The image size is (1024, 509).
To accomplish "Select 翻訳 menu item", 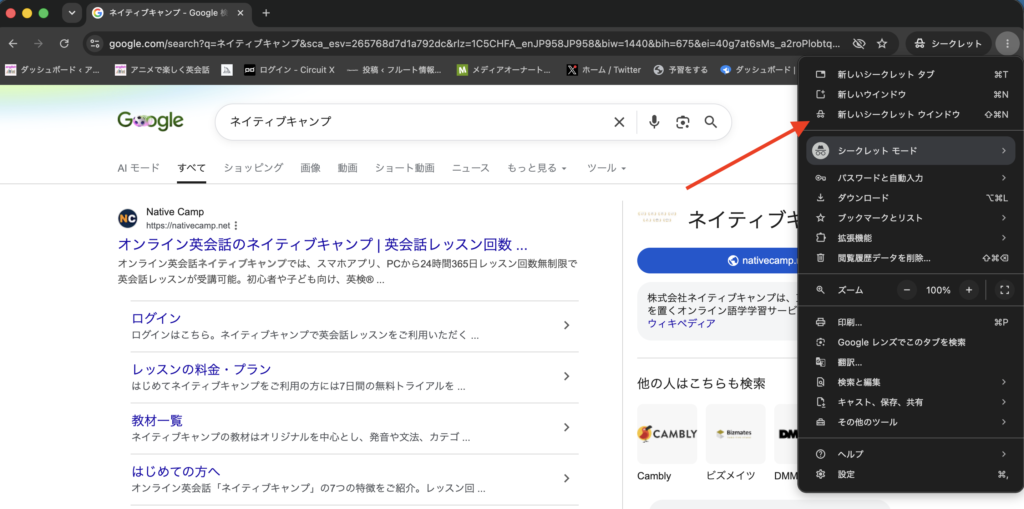I will click(x=911, y=362).
